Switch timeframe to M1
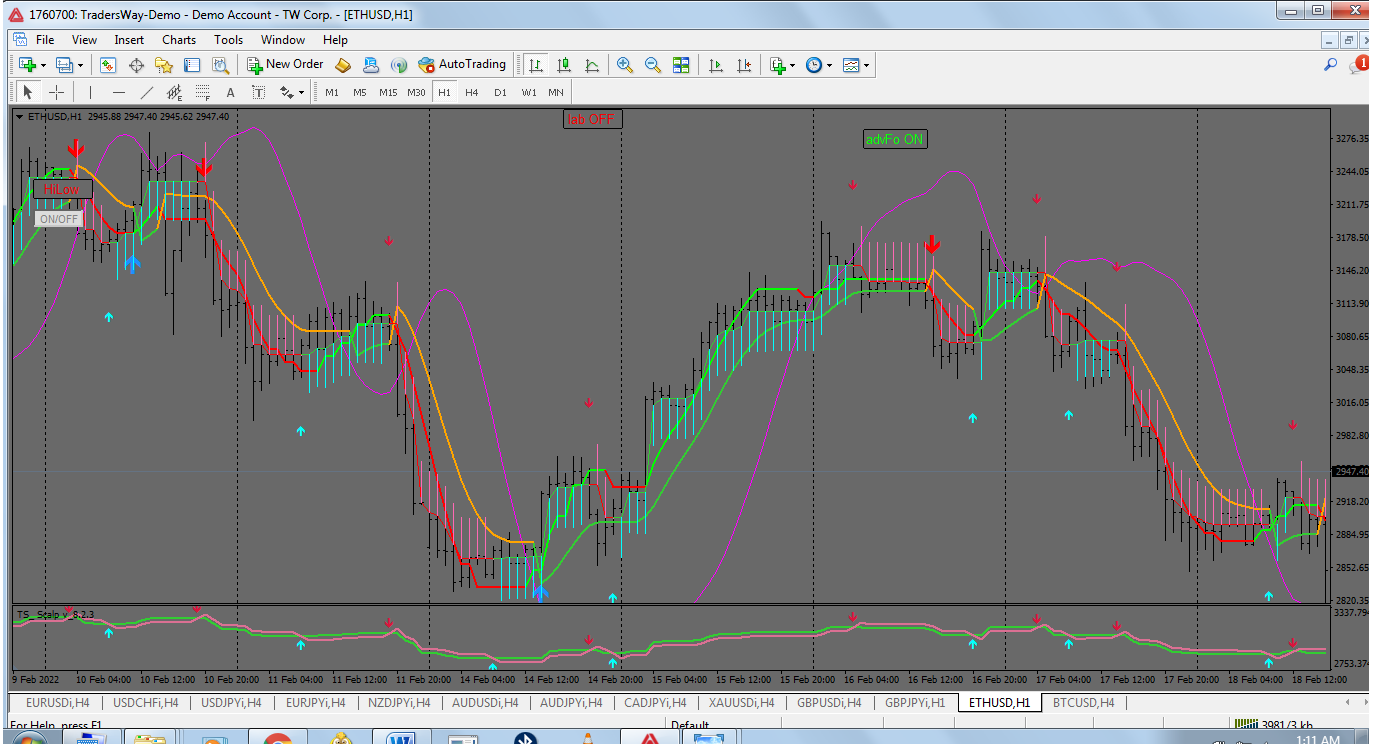This screenshot has height=744, width=1386. point(332,92)
